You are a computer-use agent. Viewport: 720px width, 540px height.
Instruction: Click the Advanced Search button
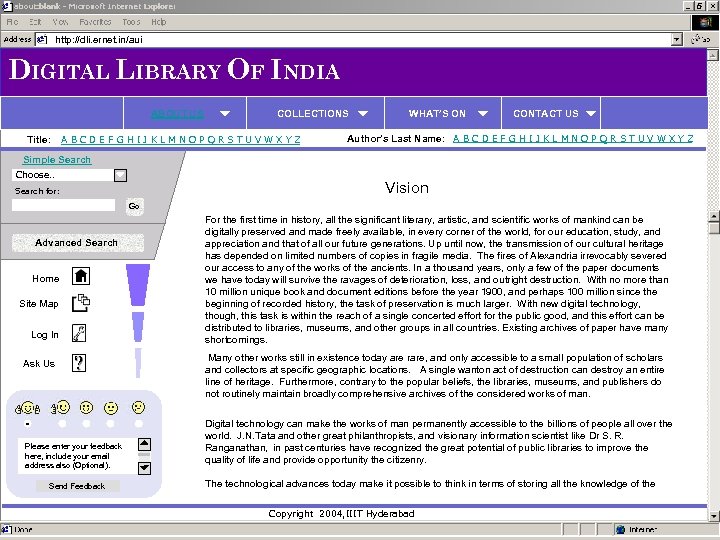pos(77,242)
